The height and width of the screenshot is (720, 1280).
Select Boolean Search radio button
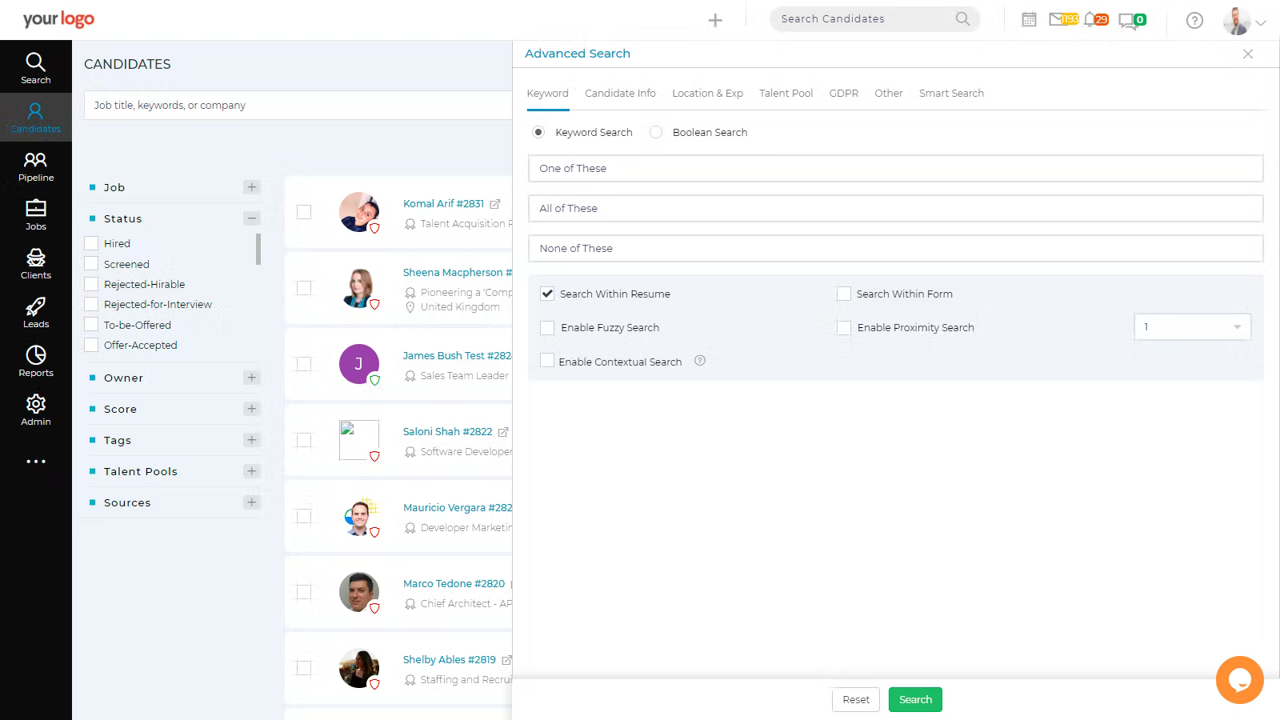click(656, 132)
